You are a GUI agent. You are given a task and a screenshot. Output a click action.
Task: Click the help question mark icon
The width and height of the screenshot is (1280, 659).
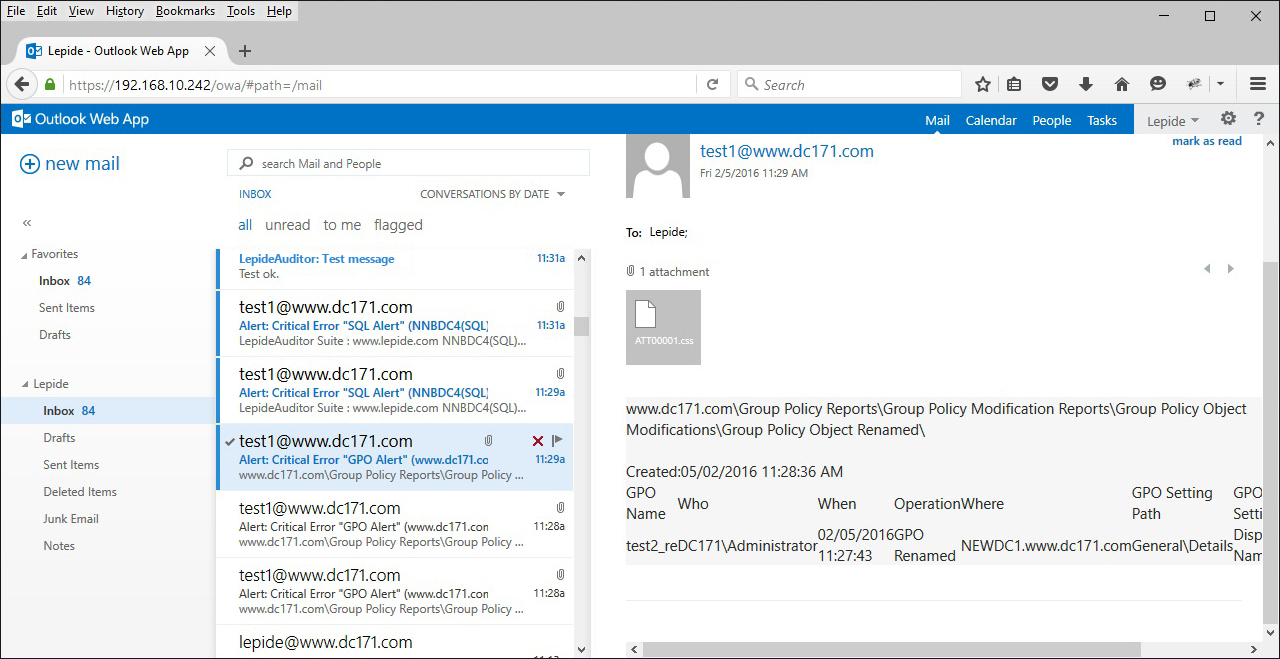coord(1259,119)
